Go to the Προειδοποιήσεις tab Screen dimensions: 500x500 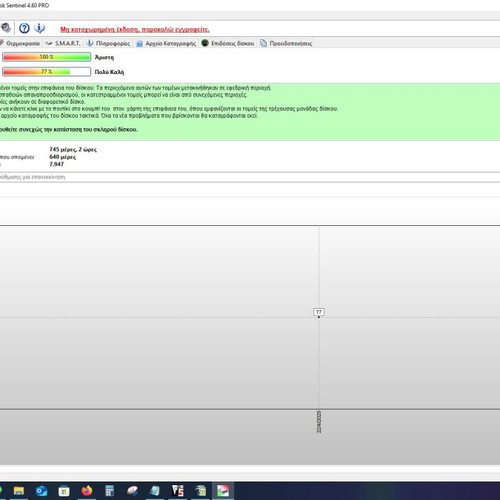pos(286,43)
